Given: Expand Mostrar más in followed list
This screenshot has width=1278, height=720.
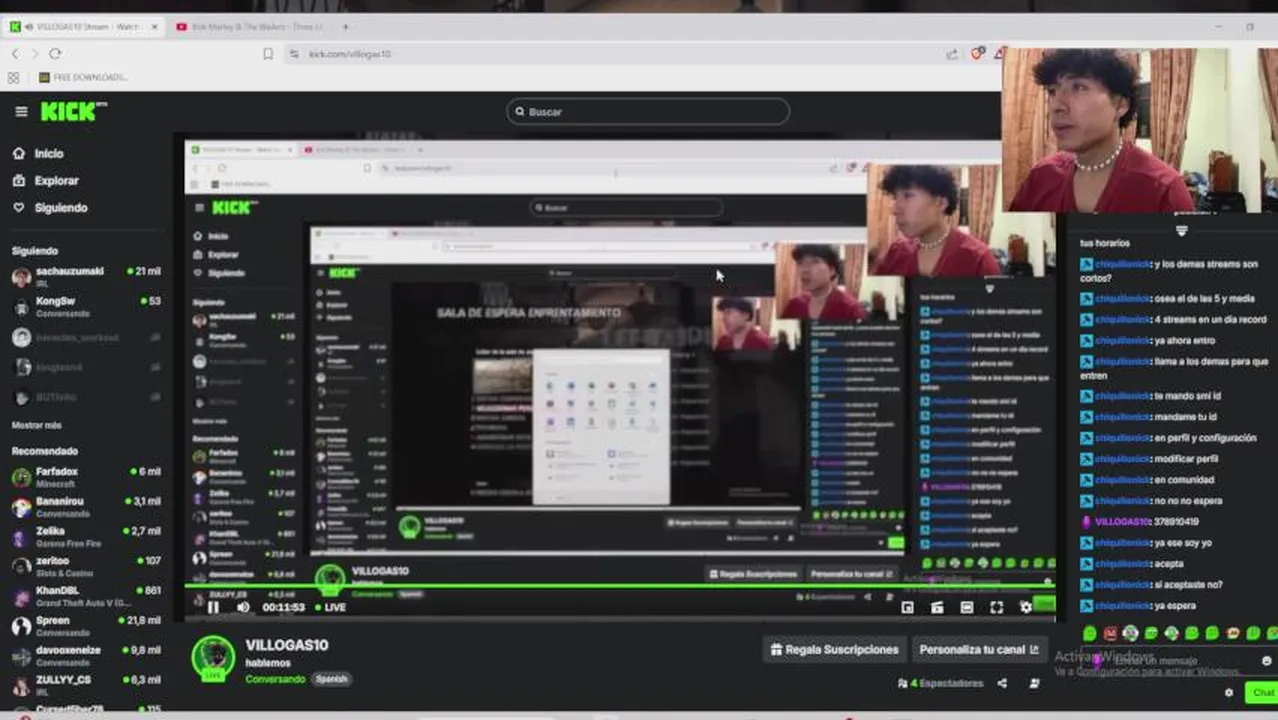Looking at the screenshot, I should tap(36, 425).
